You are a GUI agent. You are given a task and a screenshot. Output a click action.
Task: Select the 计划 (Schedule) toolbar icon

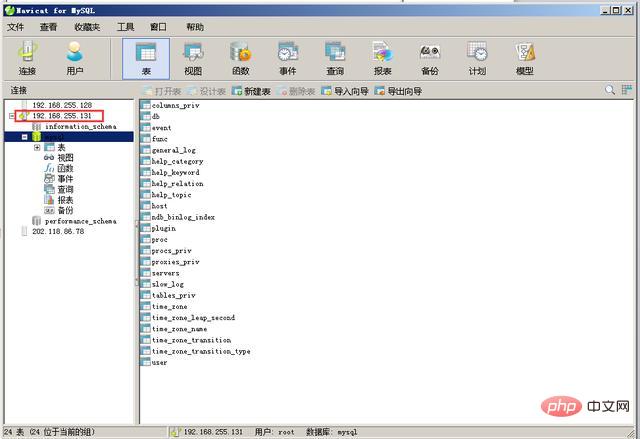477,59
